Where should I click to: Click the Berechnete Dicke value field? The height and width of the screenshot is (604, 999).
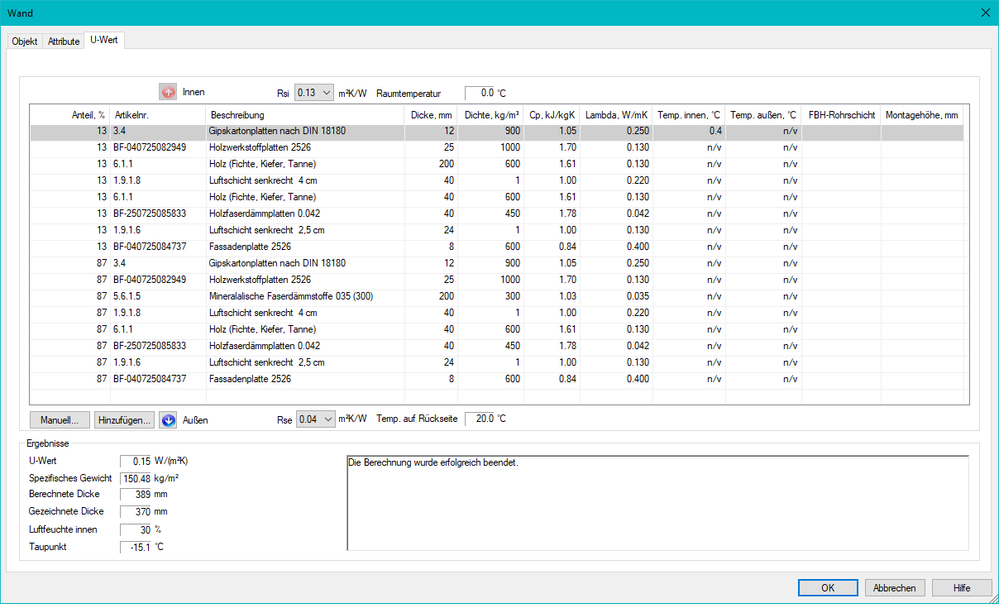click(x=136, y=494)
